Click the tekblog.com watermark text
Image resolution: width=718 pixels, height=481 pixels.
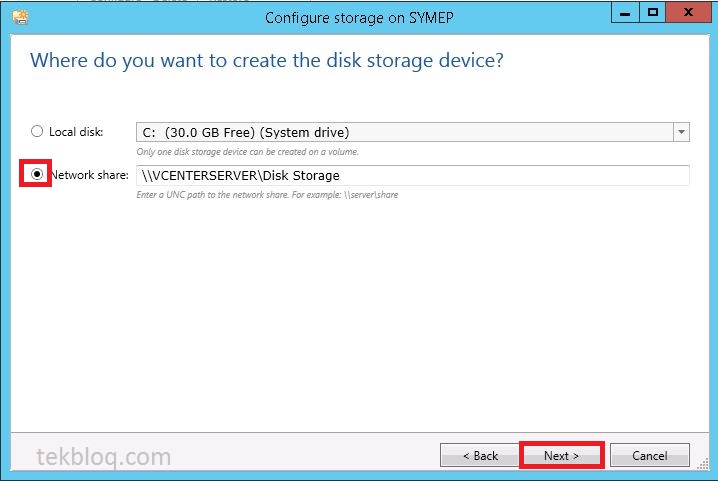point(103,457)
